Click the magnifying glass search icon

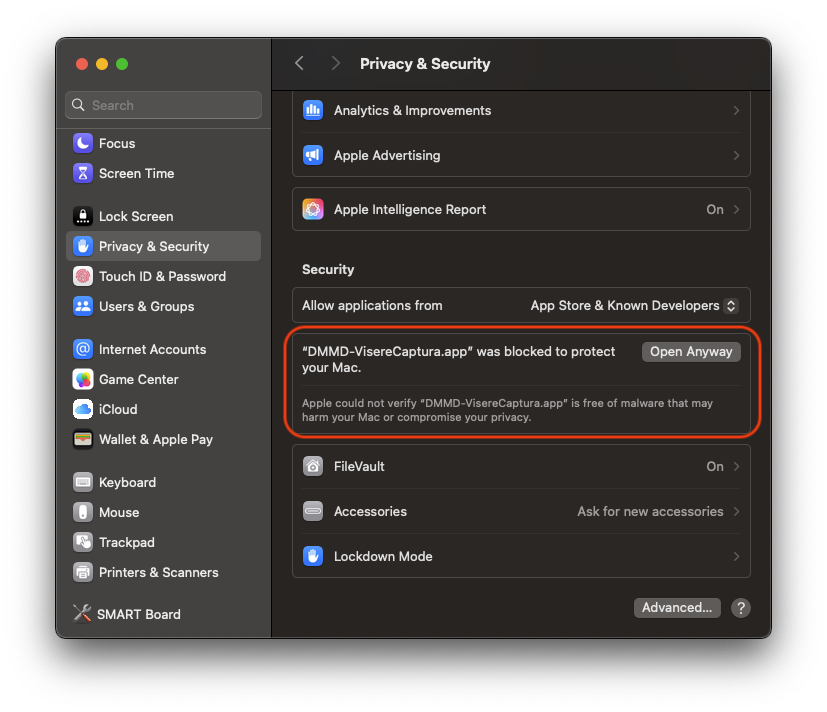(78, 104)
